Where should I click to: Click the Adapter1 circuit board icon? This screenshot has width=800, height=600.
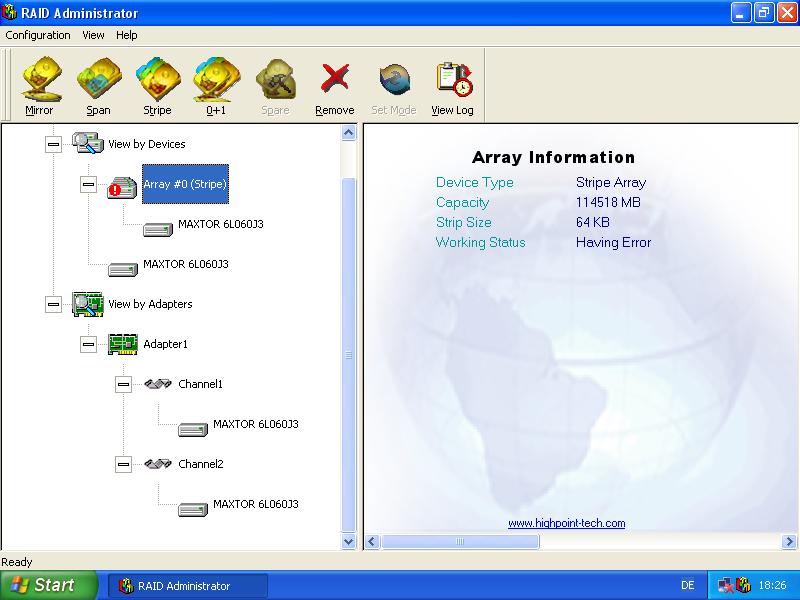[123, 344]
